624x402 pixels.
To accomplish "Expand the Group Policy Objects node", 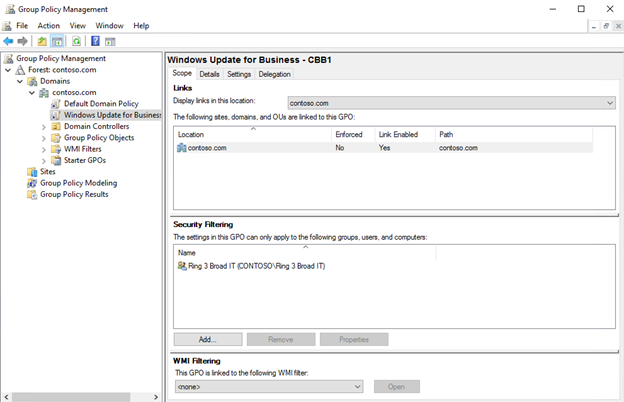I will pos(44,138).
